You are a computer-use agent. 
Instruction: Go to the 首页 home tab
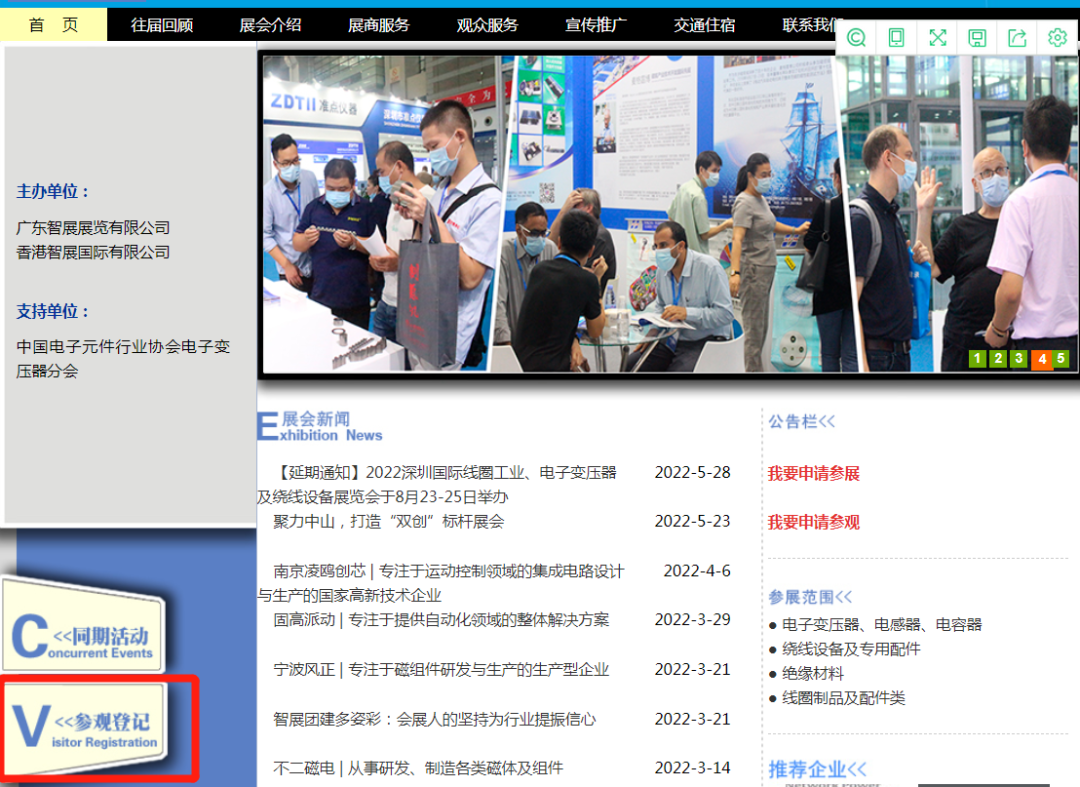53,25
